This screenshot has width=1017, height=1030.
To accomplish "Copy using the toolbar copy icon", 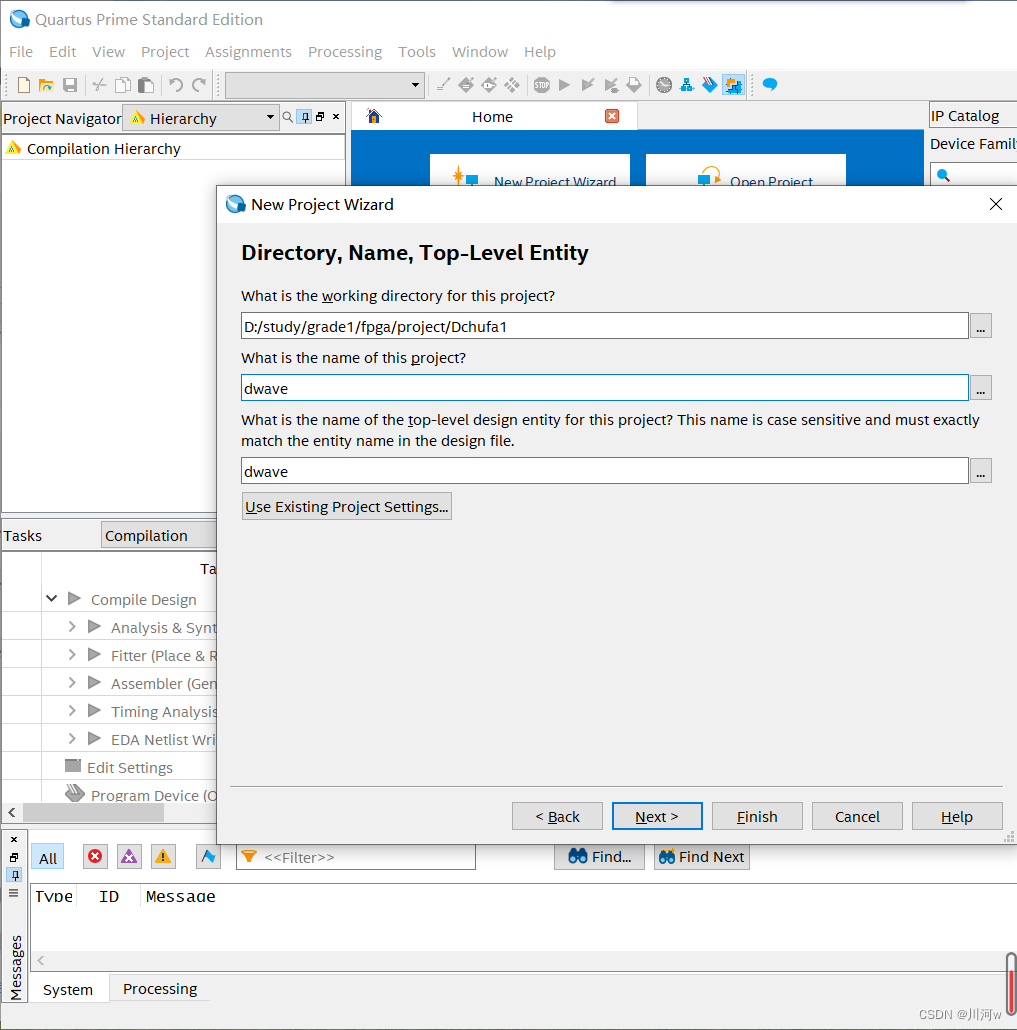I will (123, 85).
